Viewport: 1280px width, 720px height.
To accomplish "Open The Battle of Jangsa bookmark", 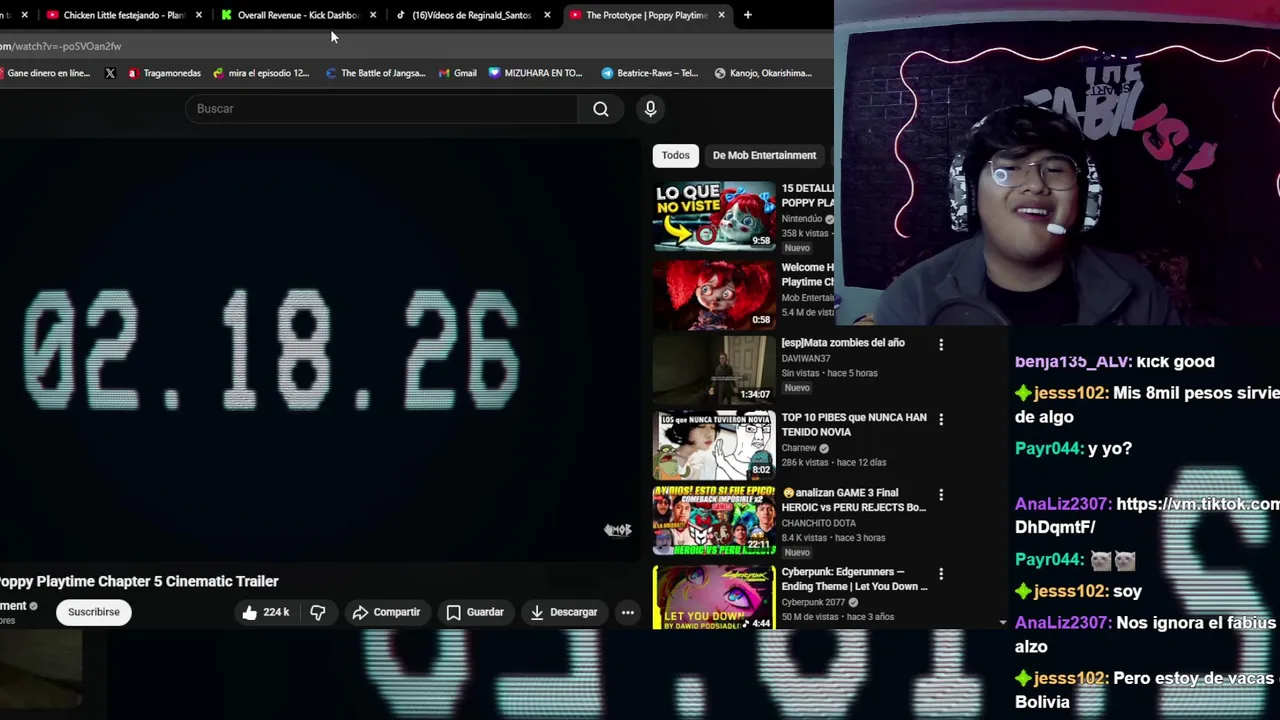I will (375, 73).
